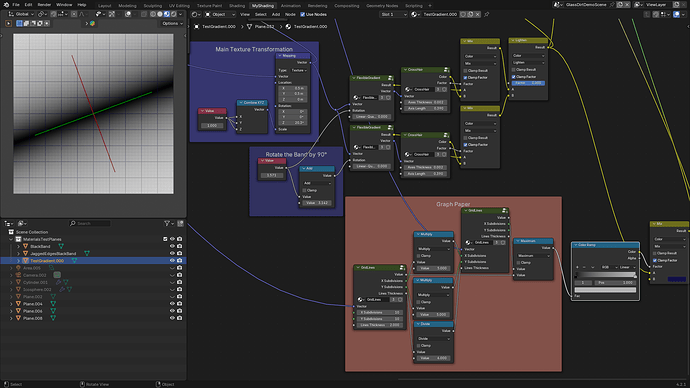Click Plane.002 in node editor breadcrumb
The height and width of the screenshot is (388, 690).
[264, 26]
